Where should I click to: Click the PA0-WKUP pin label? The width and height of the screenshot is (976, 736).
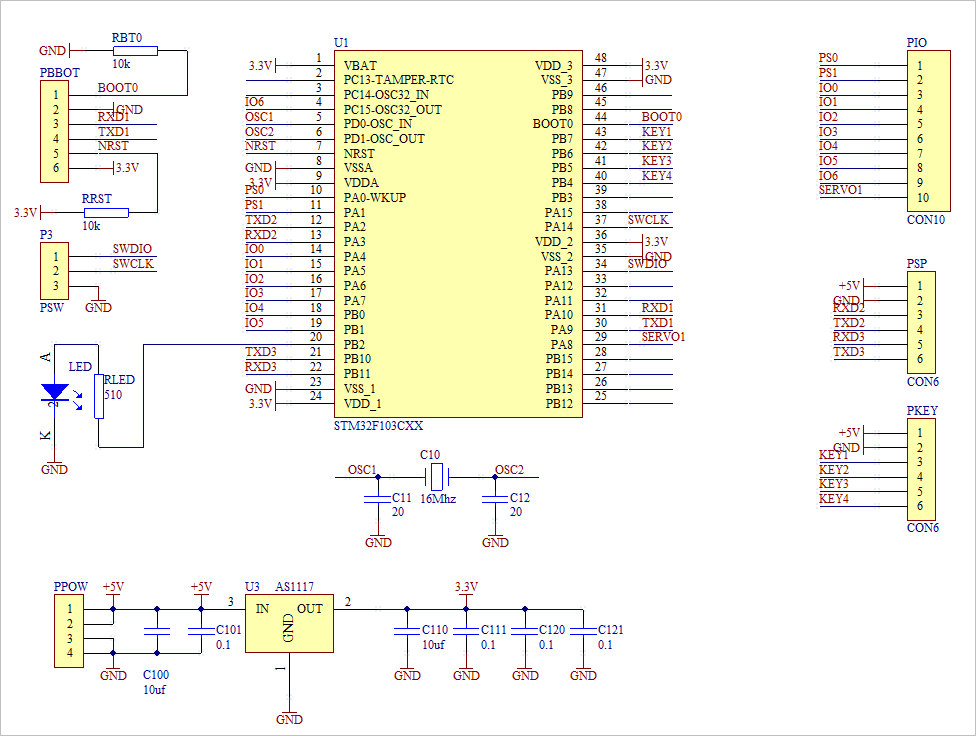coord(375,197)
